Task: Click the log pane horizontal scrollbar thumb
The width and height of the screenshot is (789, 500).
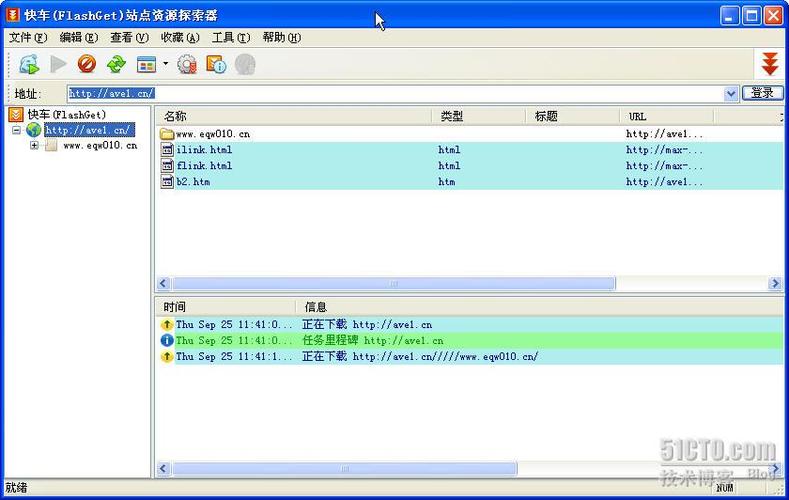Action: click(345, 469)
